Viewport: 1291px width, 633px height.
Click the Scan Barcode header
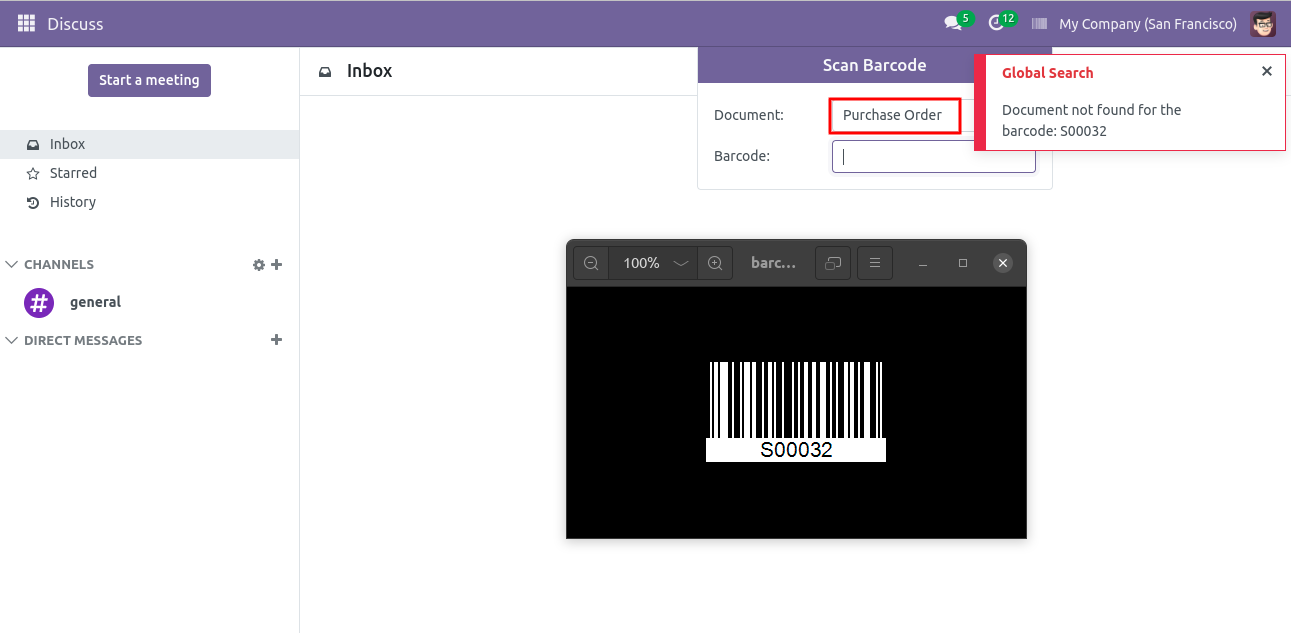point(874,65)
